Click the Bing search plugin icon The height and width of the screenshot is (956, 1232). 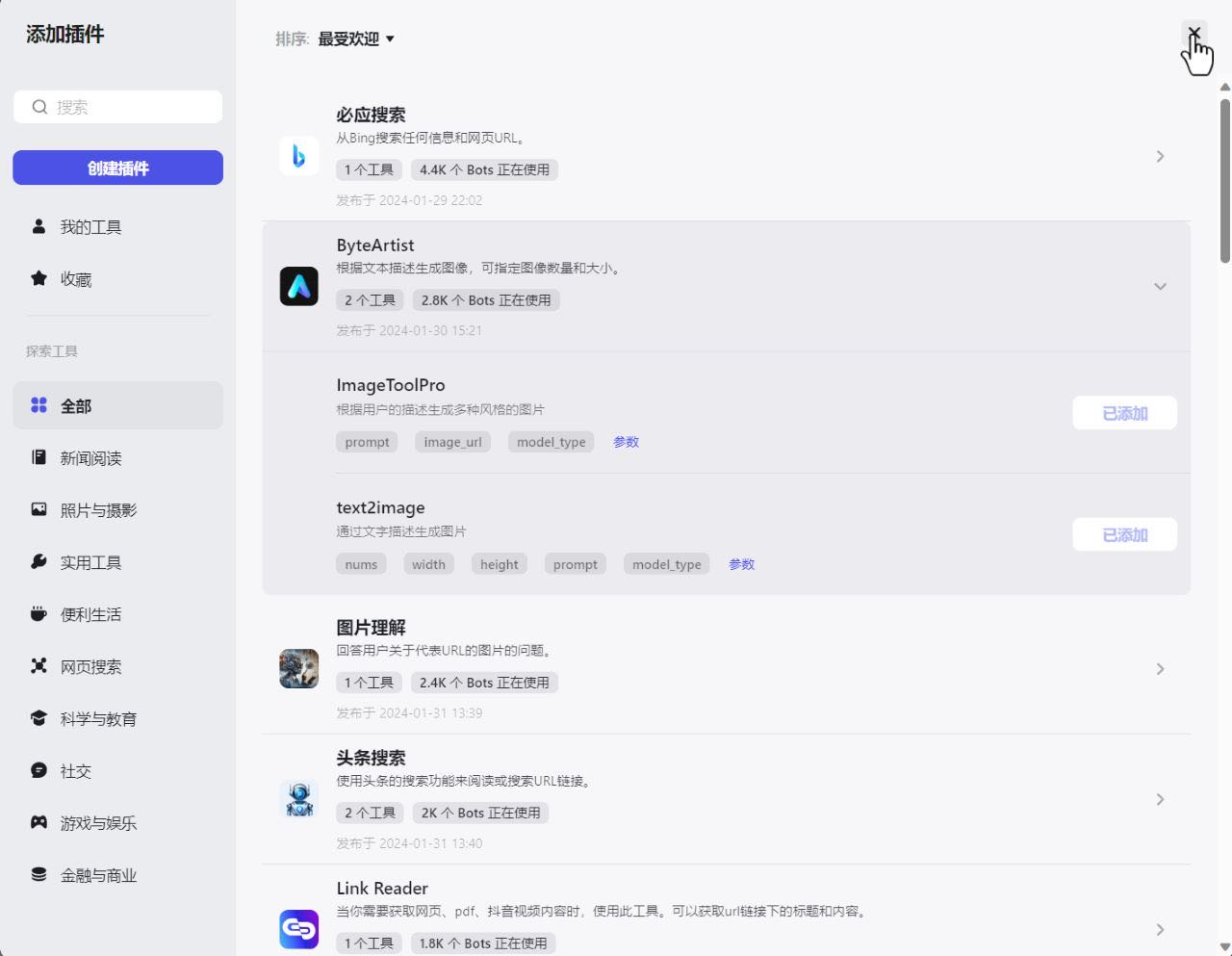coord(298,156)
